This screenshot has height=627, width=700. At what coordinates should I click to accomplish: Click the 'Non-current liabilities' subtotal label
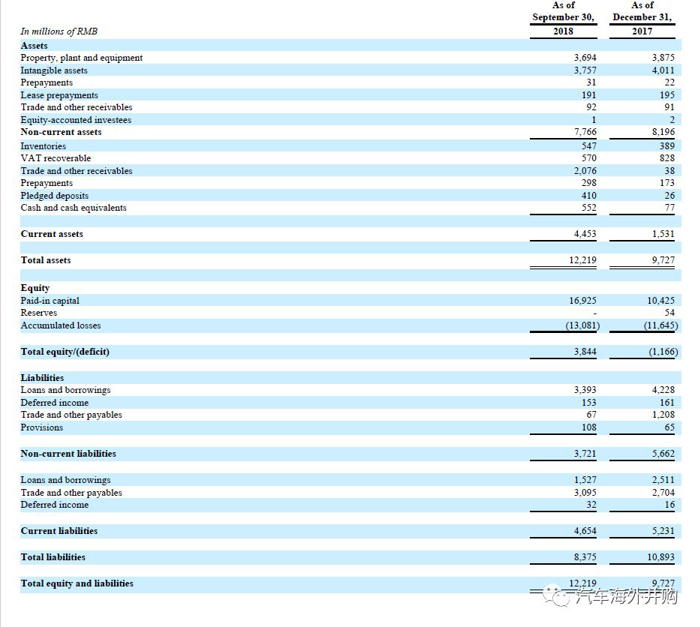(68, 454)
